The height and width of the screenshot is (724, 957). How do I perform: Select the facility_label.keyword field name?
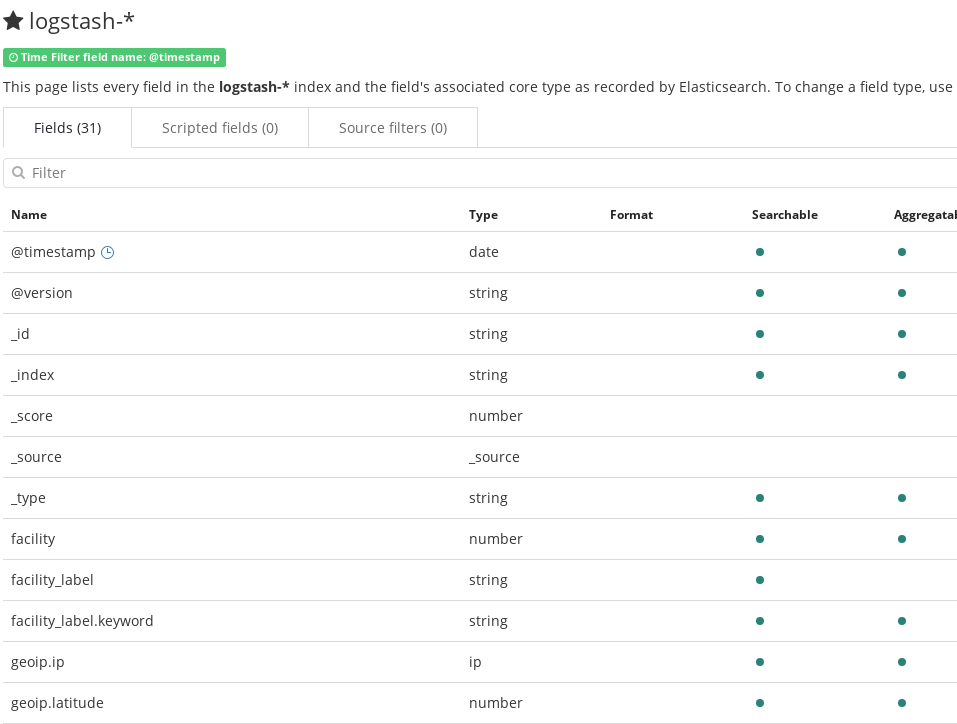tap(82, 621)
